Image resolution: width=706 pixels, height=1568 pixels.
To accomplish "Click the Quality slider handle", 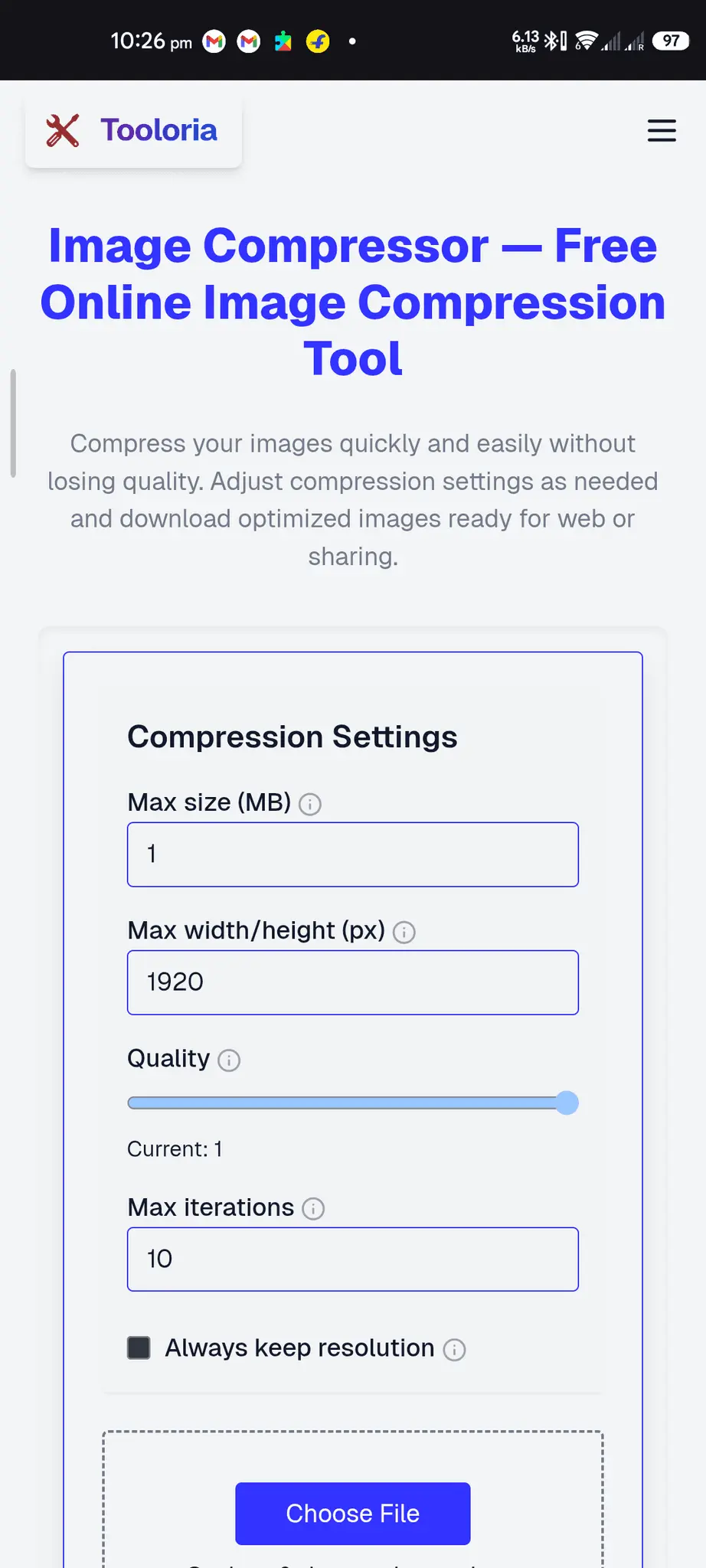I will click(x=567, y=1102).
